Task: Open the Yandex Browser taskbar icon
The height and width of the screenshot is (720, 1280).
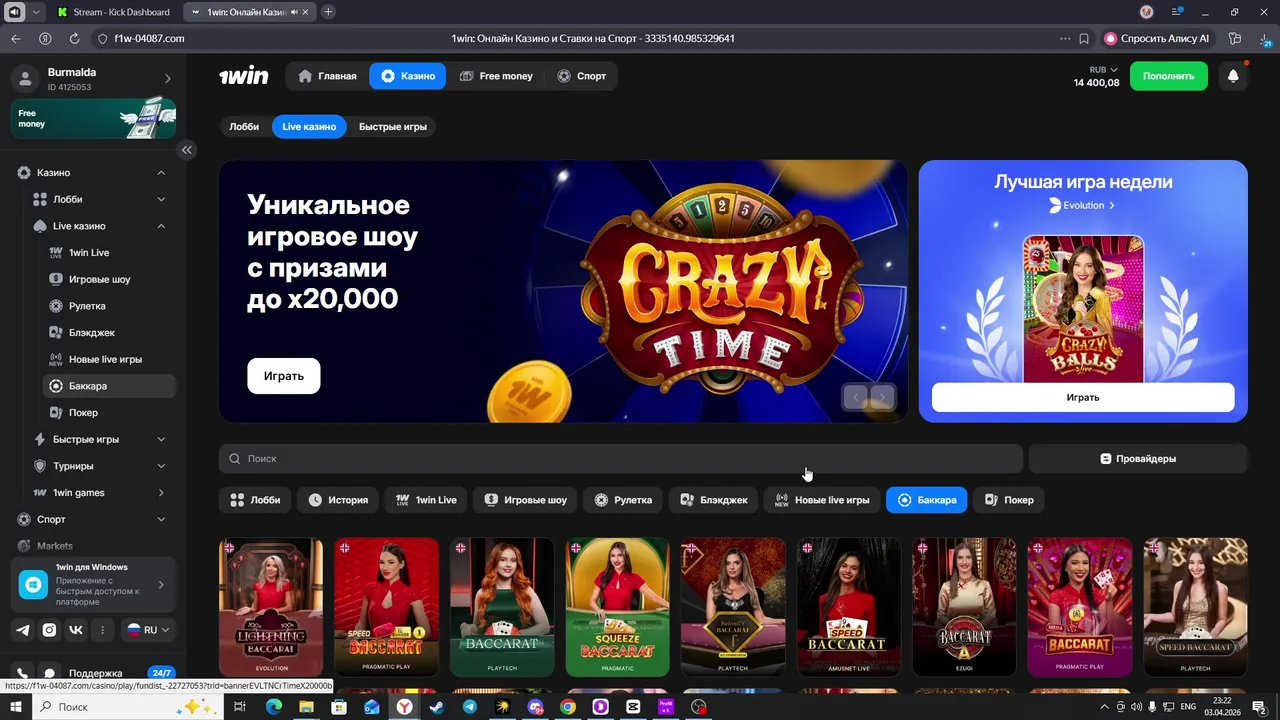Action: (404, 707)
